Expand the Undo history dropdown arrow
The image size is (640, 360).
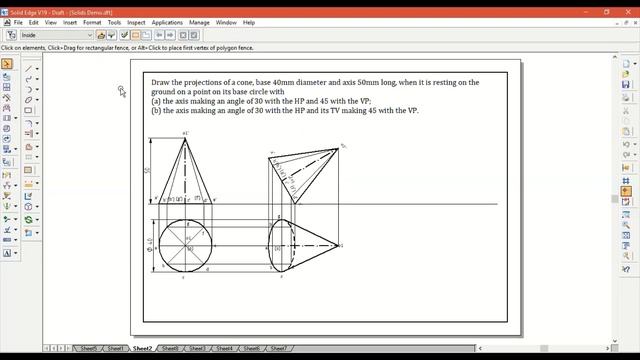point(635,144)
